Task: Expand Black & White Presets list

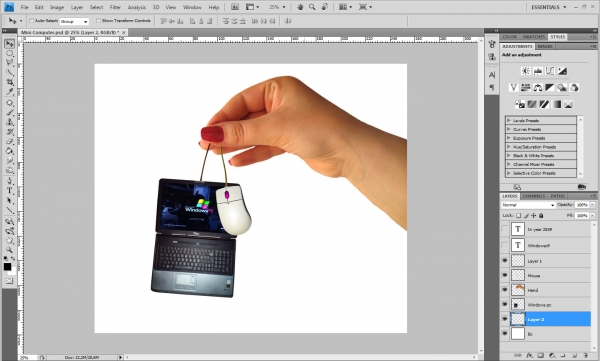Action: [x=509, y=155]
